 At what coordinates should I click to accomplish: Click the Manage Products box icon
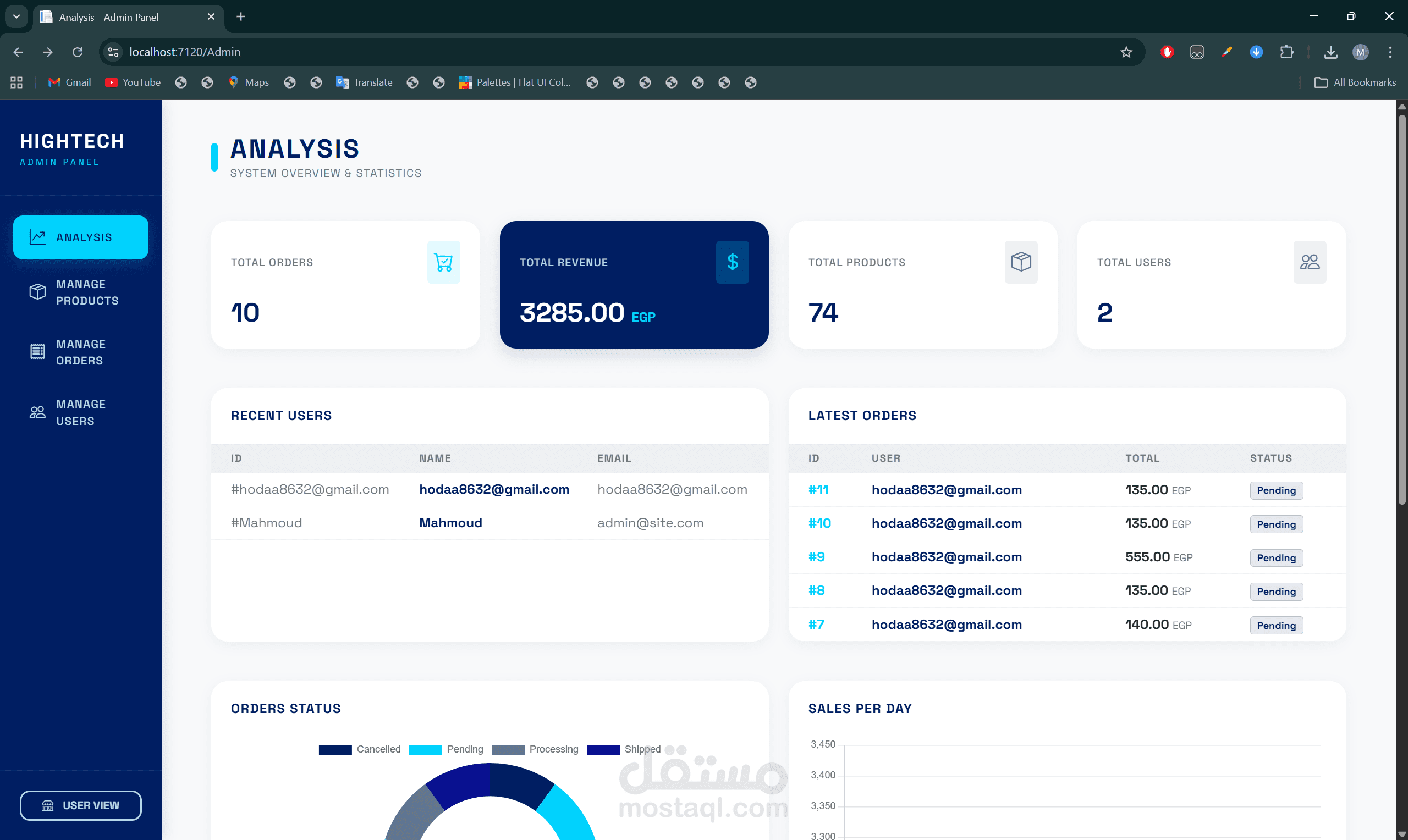37,292
